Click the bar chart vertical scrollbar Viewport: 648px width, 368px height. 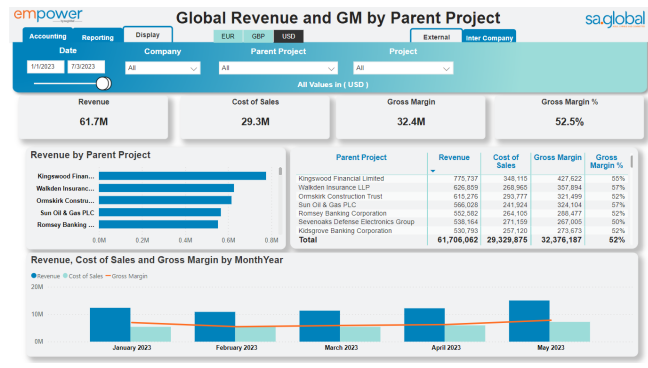pyautogui.click(x=280, y=171)
